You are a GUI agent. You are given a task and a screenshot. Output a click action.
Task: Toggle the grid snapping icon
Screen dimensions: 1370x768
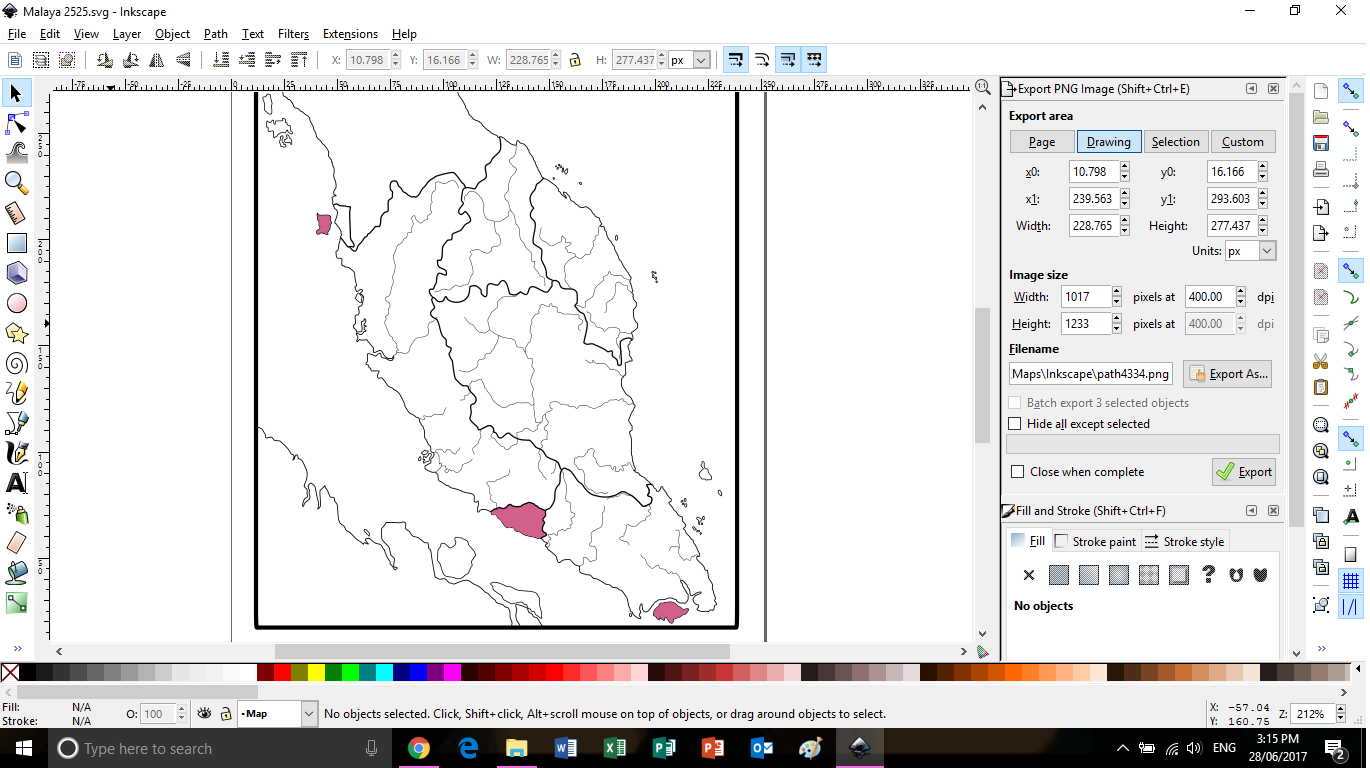[x=1351, y=581]
